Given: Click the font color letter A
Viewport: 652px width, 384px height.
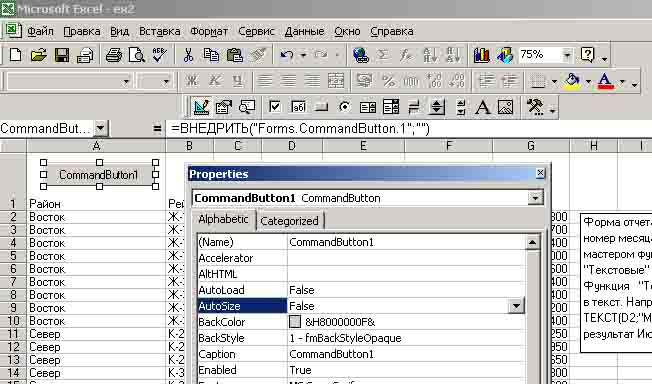Looking at the screenshot, I should point(605,82).
